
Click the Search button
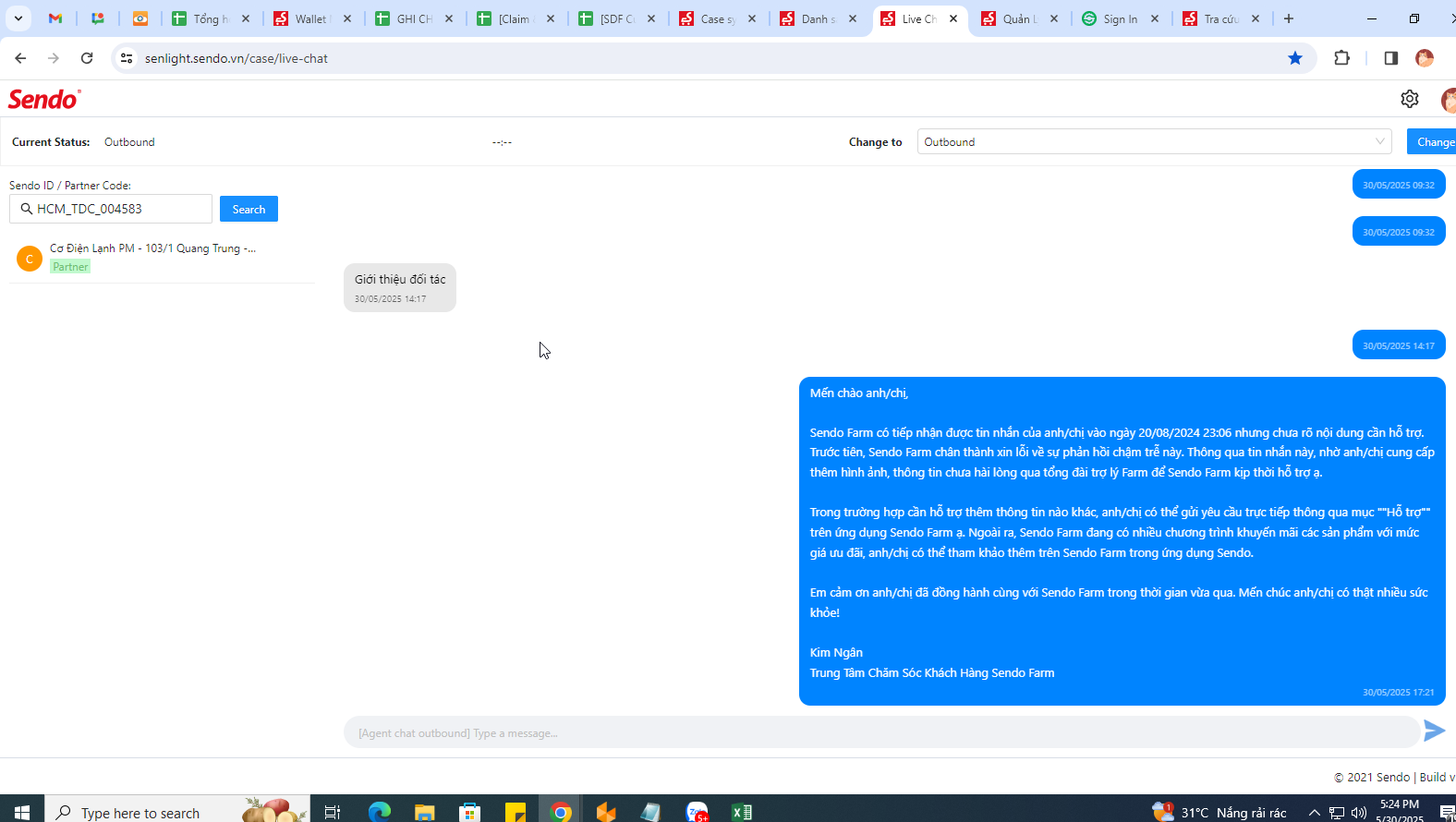pos(249,209)
